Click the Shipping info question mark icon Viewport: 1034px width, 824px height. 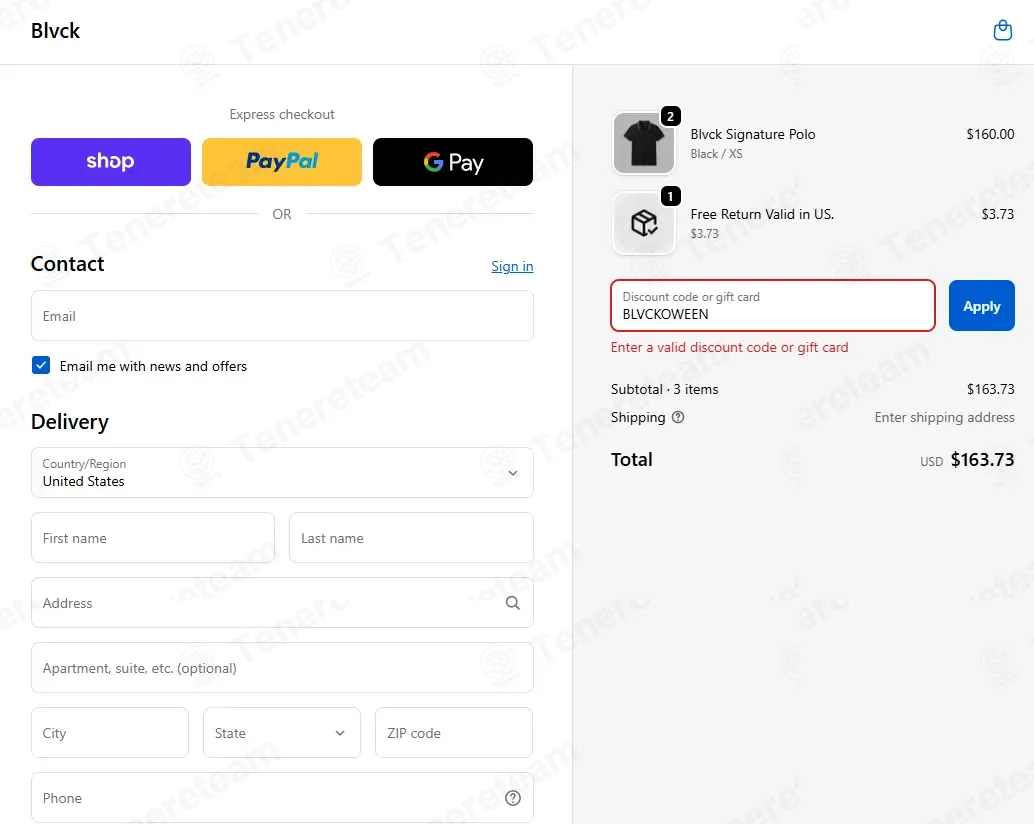tap(678, 417)
